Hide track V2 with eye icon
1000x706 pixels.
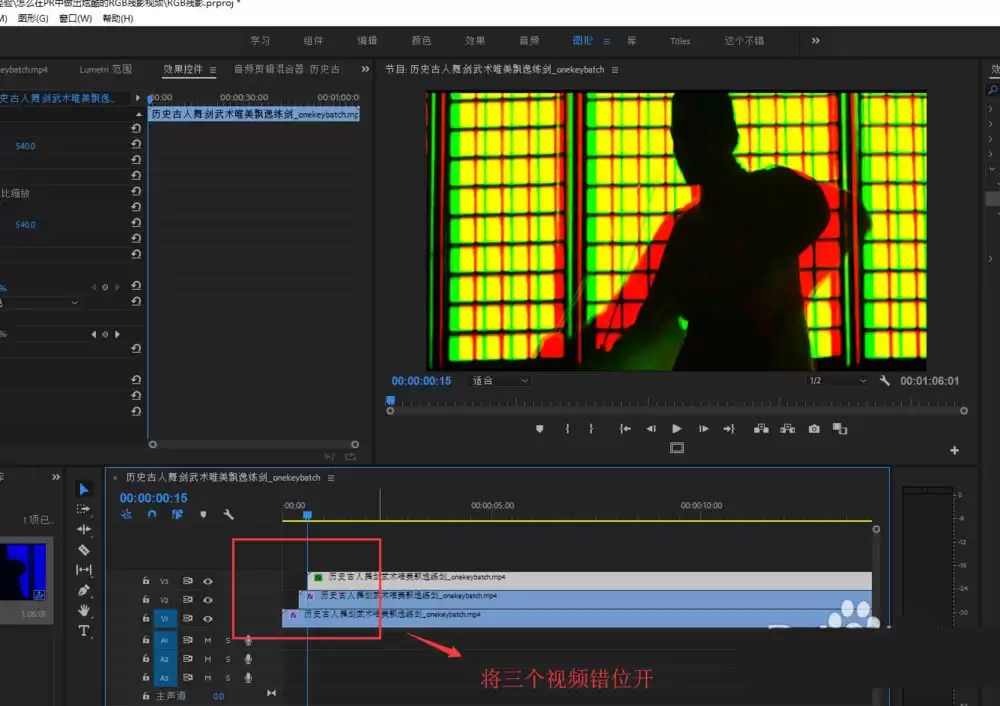pyautogui.click(x=208, y=599)
